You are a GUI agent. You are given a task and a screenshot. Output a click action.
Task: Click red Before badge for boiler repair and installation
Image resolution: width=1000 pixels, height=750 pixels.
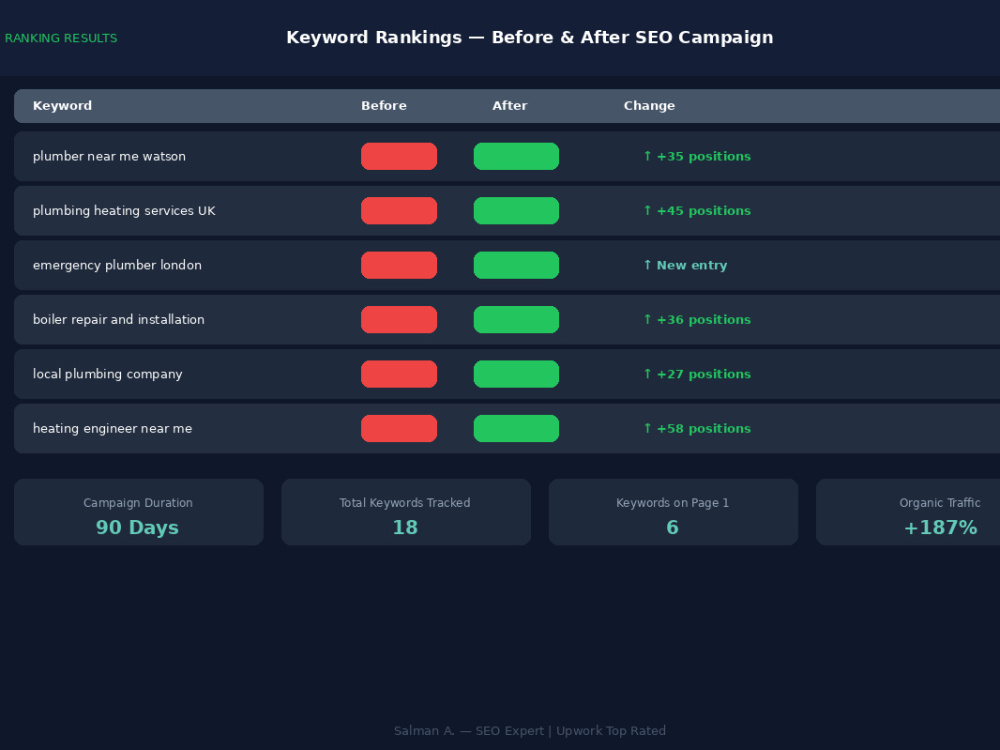coord(399,320)
